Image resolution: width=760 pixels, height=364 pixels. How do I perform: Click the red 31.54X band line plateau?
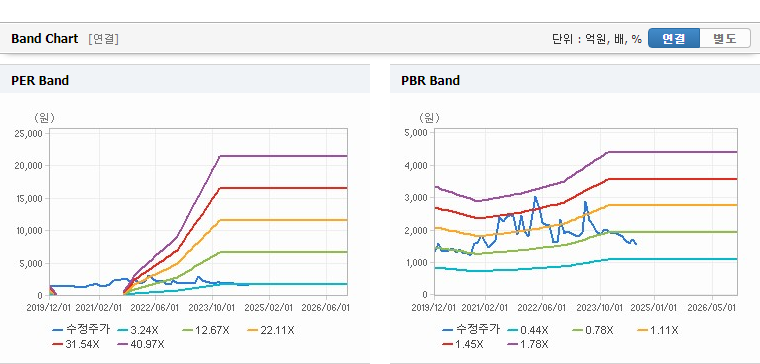point(284,188)
